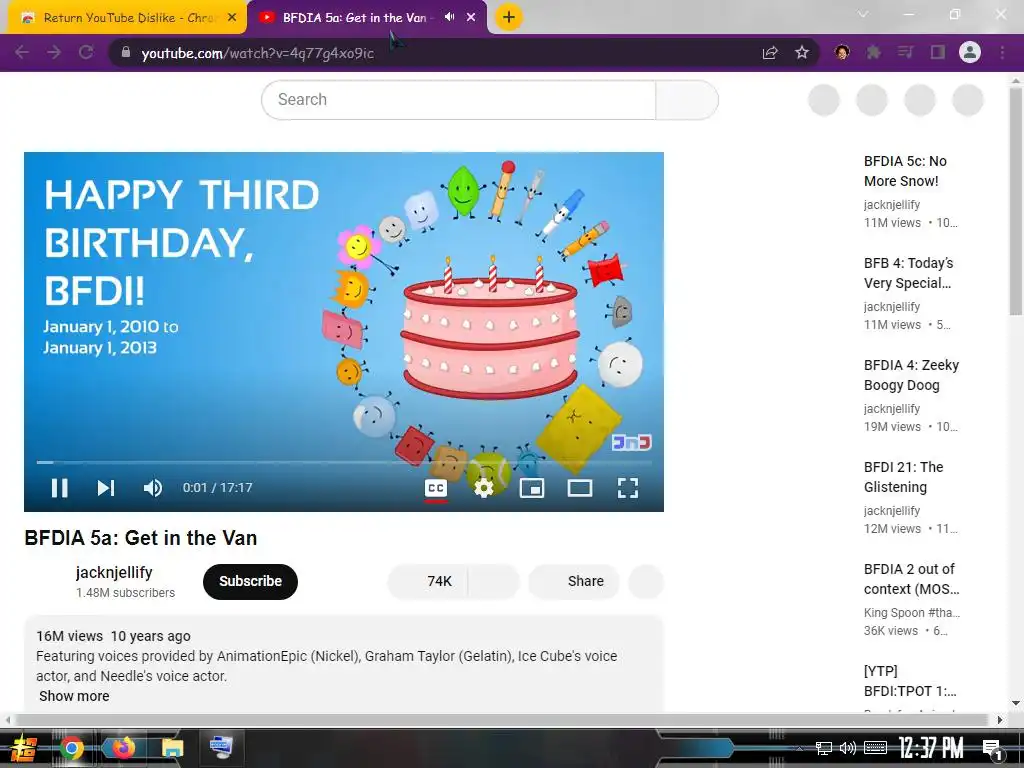The height and width of the screenshot is (768, 1024).
Task: Open the notification center
Action: click(x=993, y=749)
